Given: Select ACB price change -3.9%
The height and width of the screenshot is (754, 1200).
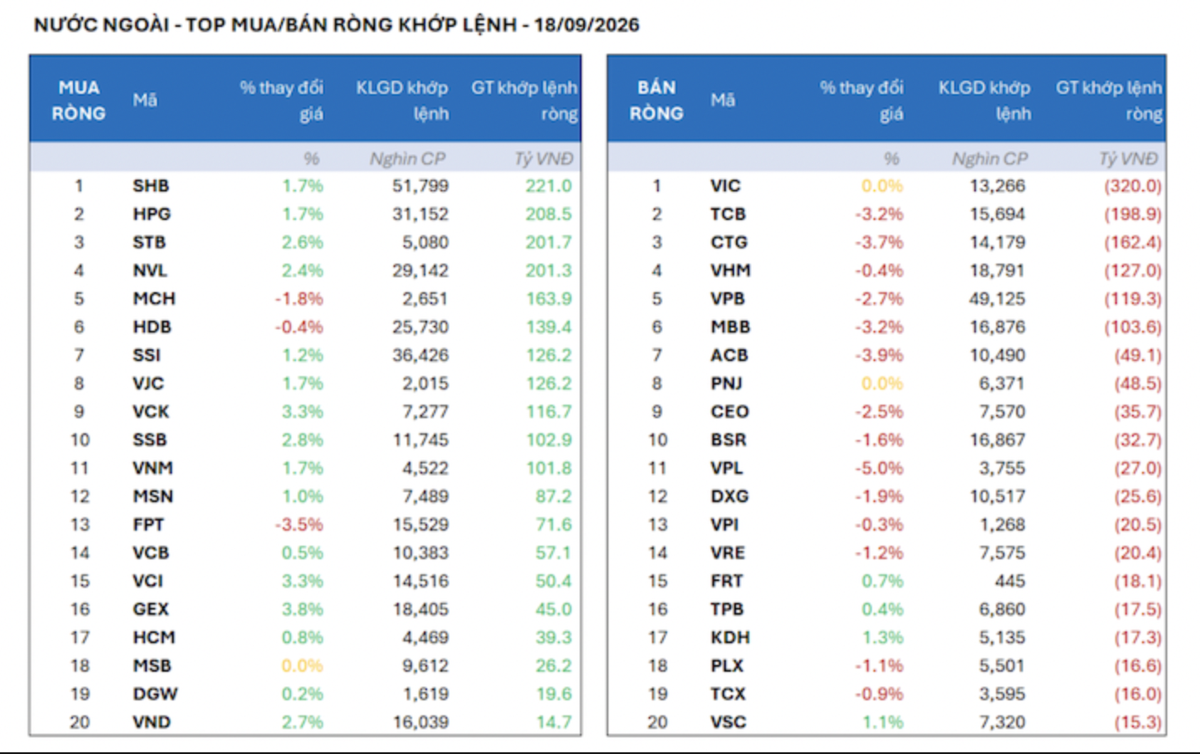Looking at the screenshot, I should click(x=880, y=355).
